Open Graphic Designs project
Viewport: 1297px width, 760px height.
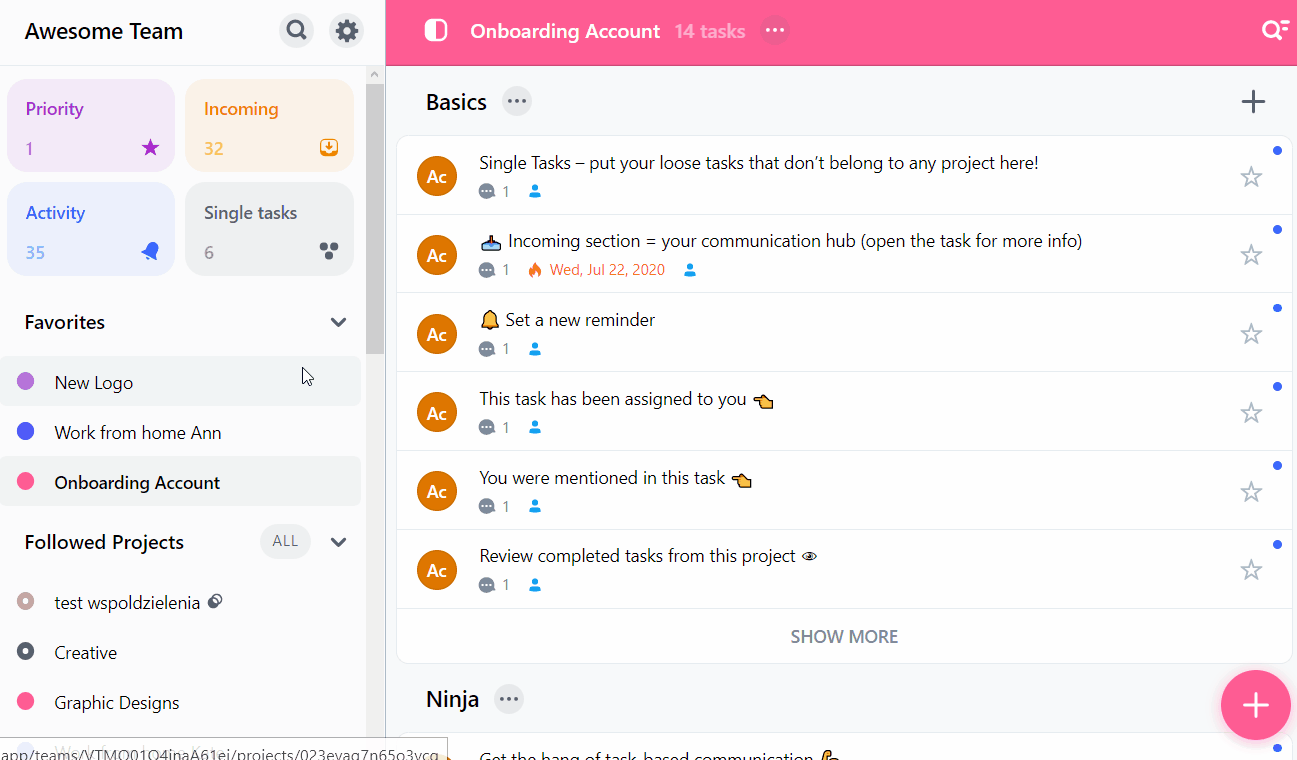180,702
